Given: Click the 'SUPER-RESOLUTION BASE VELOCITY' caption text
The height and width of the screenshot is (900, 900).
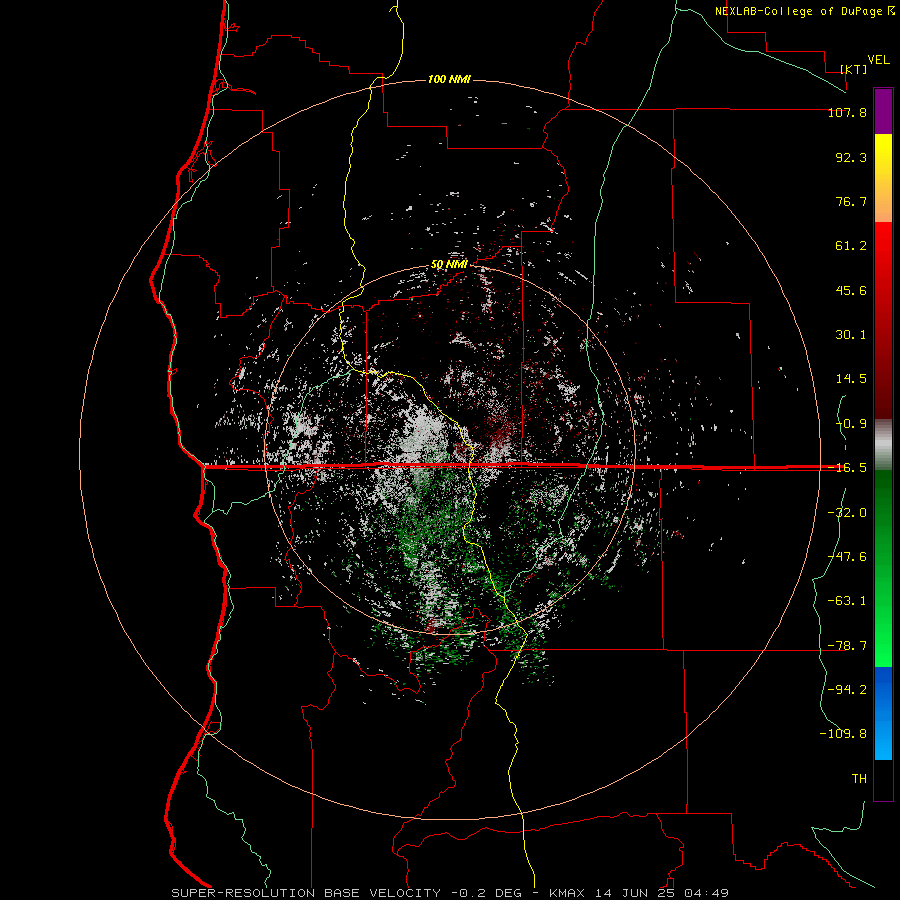Looking at the screenshot, I should [306, 893].
